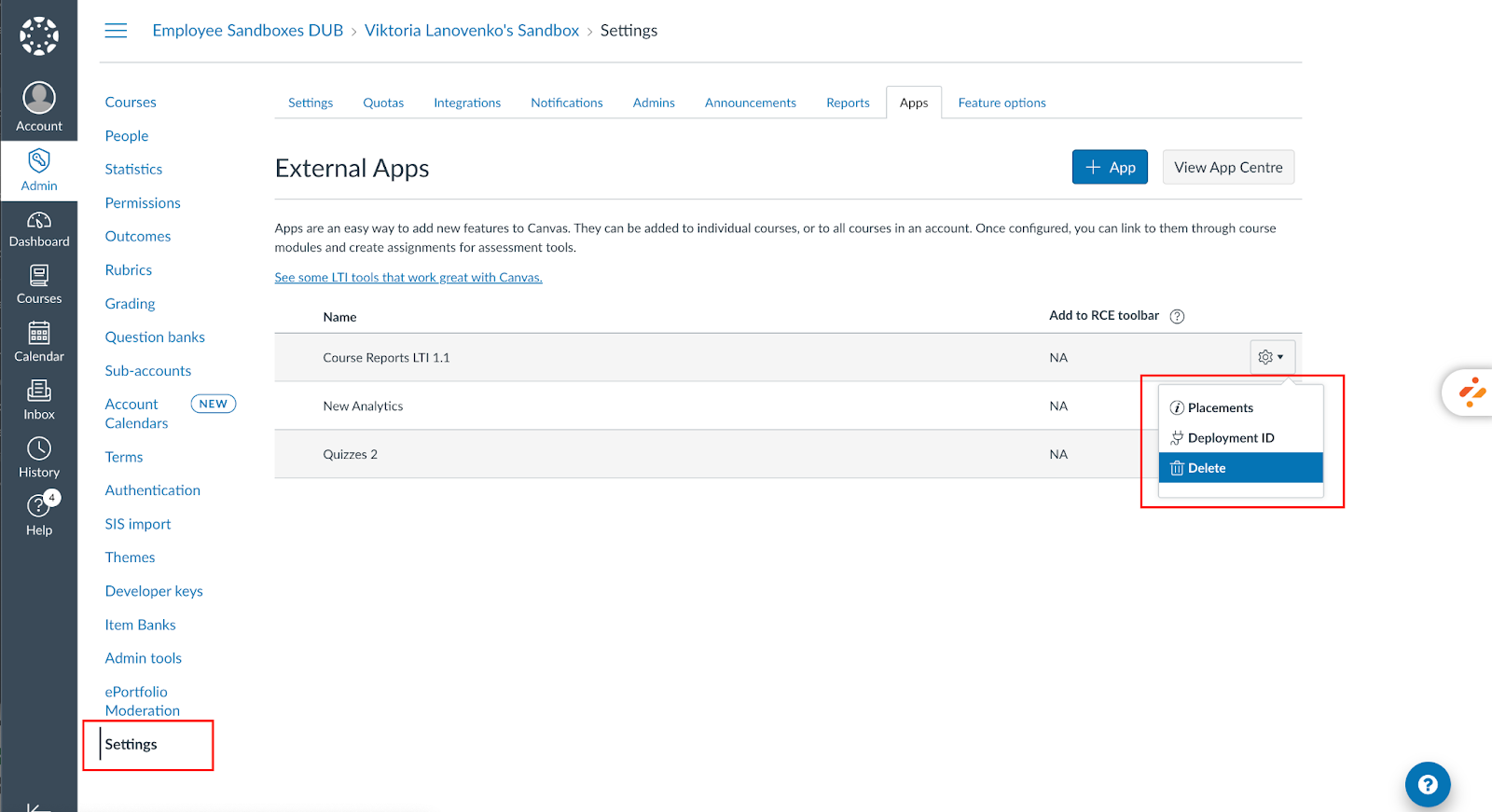Select Settings in the account sidebar
1492x812 pixels.
131,744
